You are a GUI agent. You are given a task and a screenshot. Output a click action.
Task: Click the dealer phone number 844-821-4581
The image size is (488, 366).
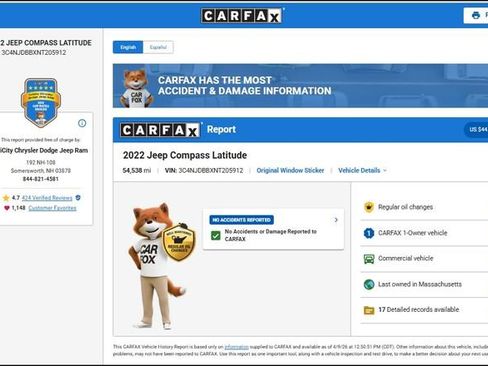pyautogui.click(x=41, y=179)
